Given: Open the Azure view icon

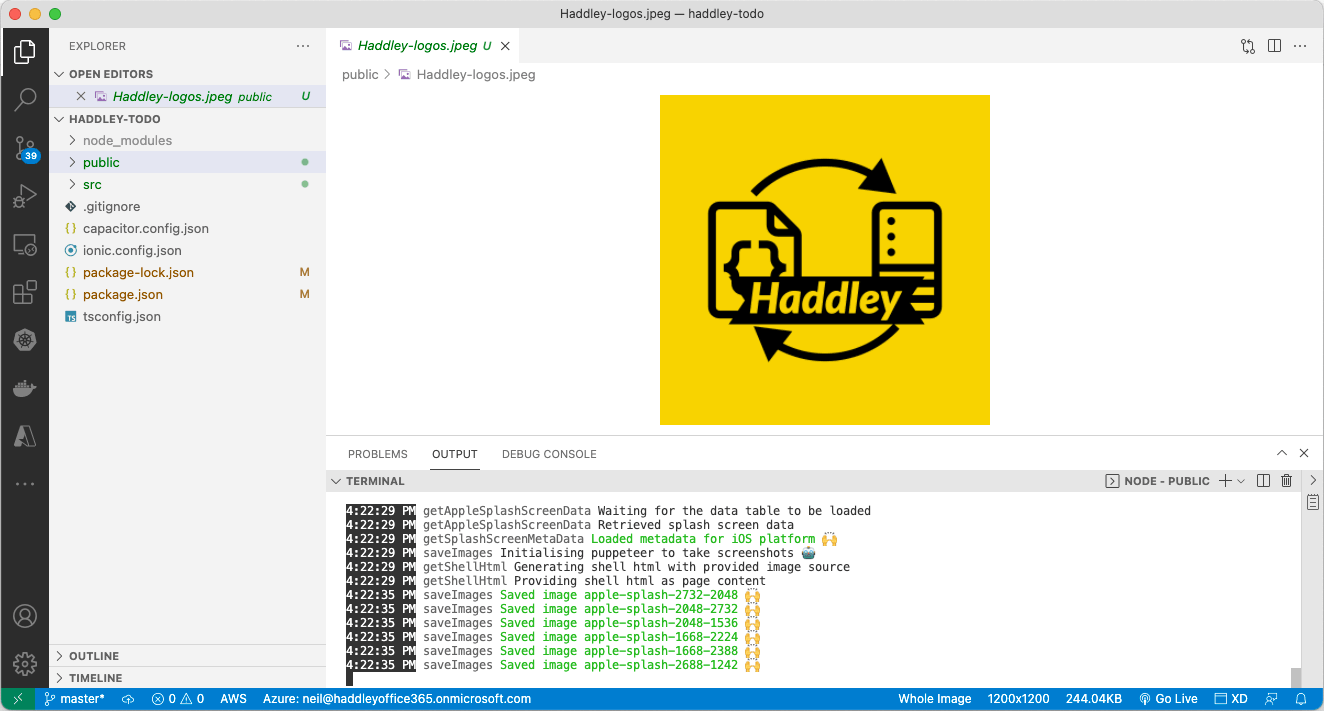Looking at the screenshot, I should (25, 436).
